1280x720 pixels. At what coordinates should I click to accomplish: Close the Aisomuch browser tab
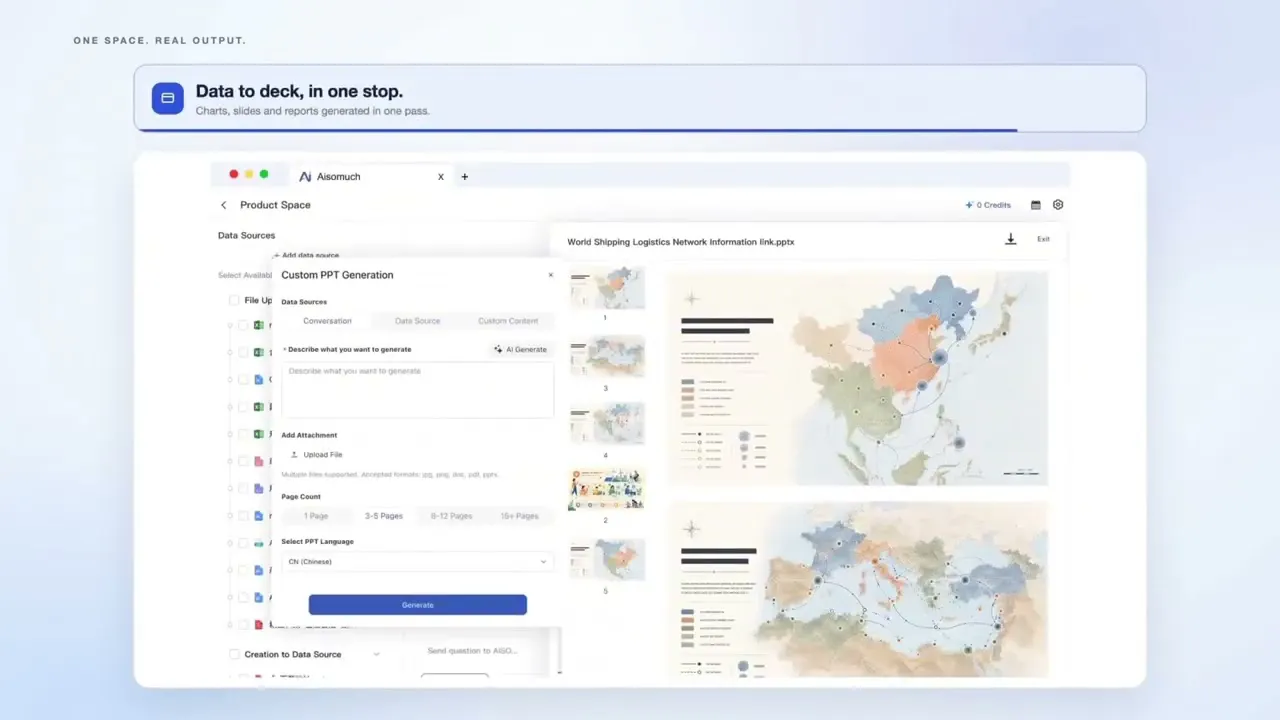[x=441, y=177]
